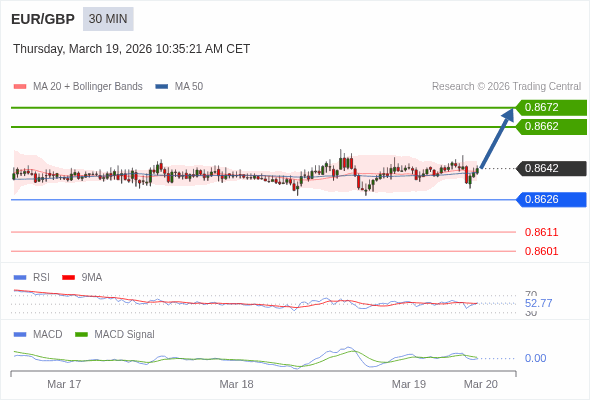Click the green MACD Signal legend swatch
The height and width of the screenshot is (400, 590).
point(81,335)
